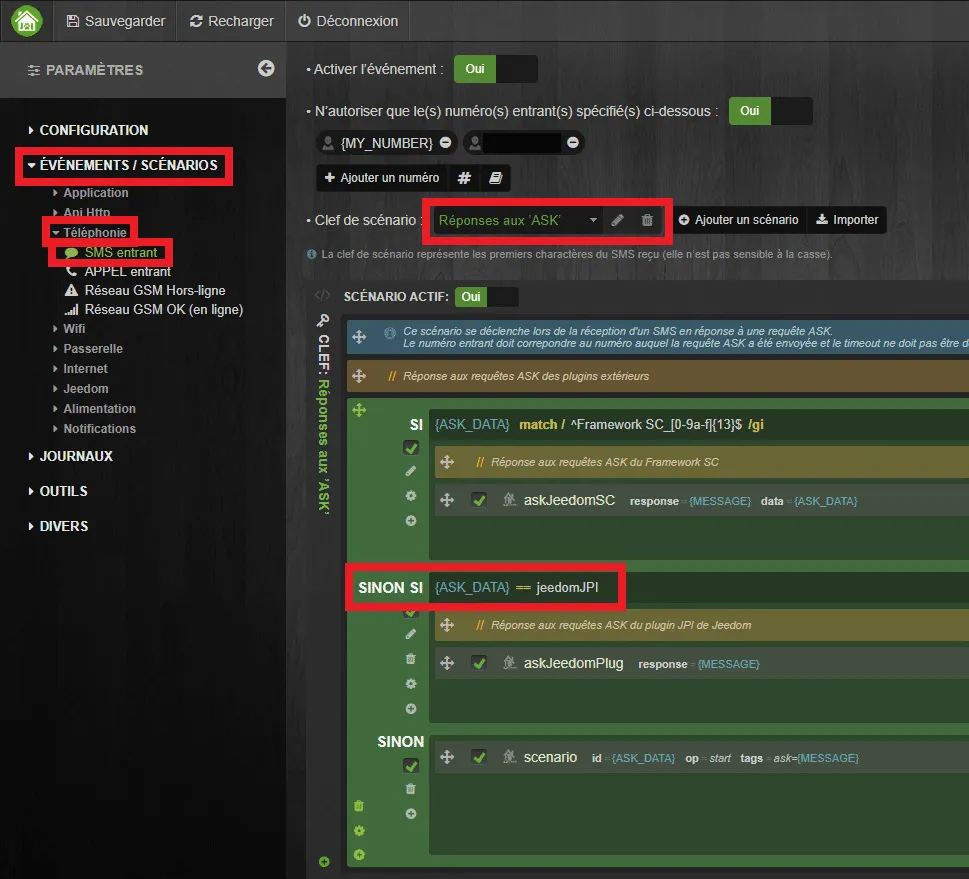Add an action with SINON block plus icon
969x879 pixels.
click(410, 813)
